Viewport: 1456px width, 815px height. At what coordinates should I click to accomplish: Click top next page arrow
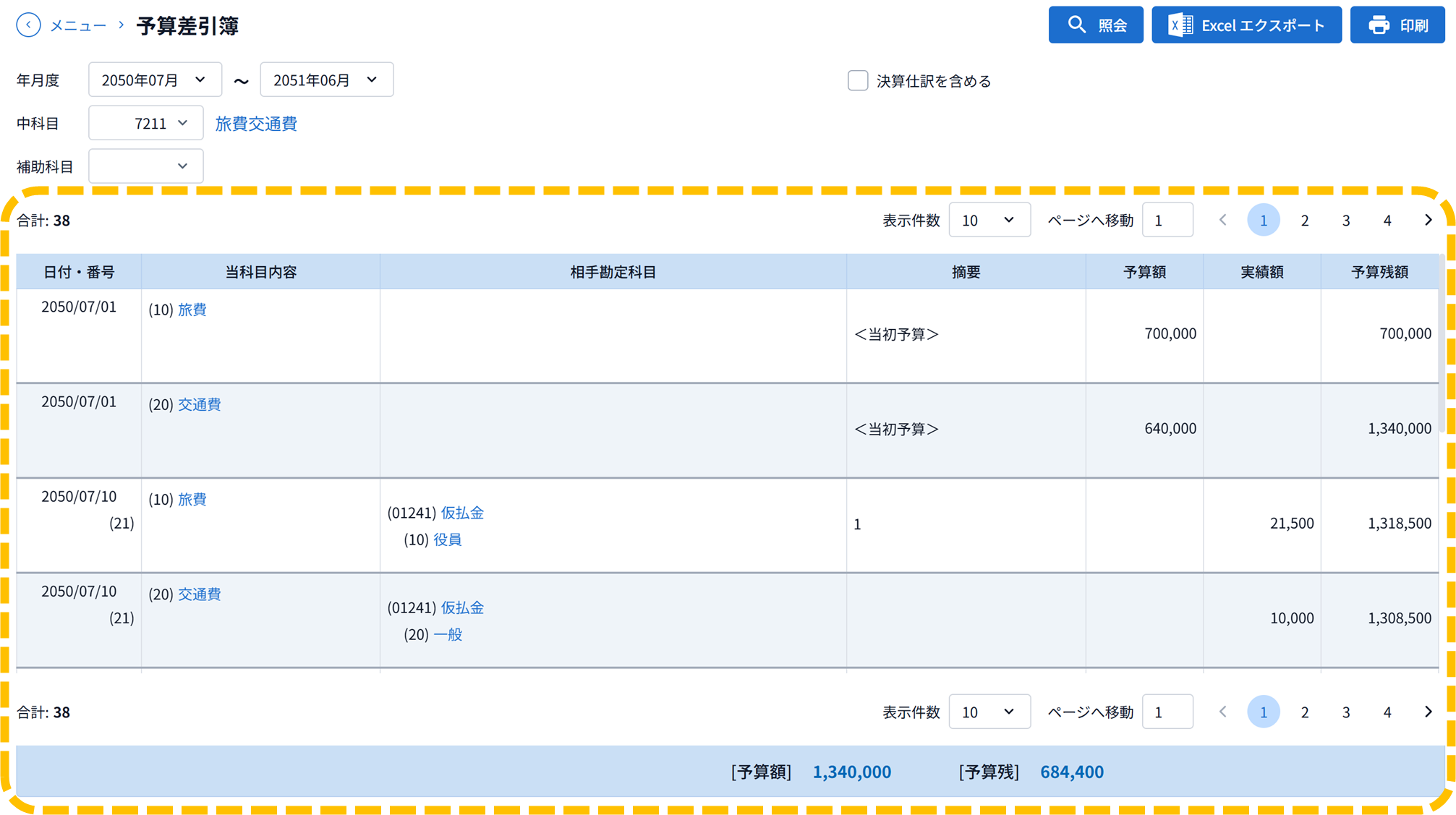(1428, 220)
